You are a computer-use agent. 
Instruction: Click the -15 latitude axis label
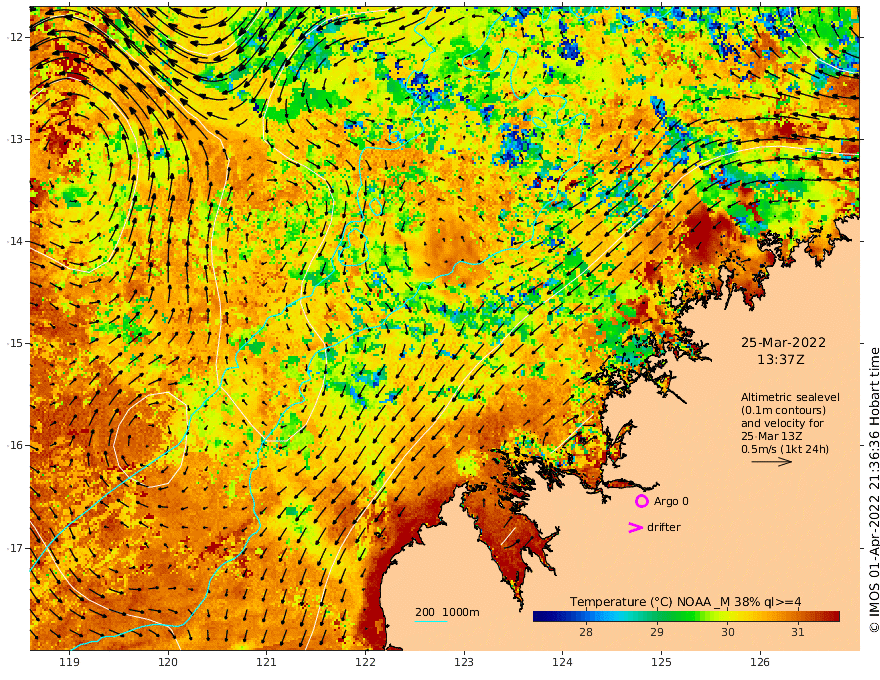(x=15, y=343)
